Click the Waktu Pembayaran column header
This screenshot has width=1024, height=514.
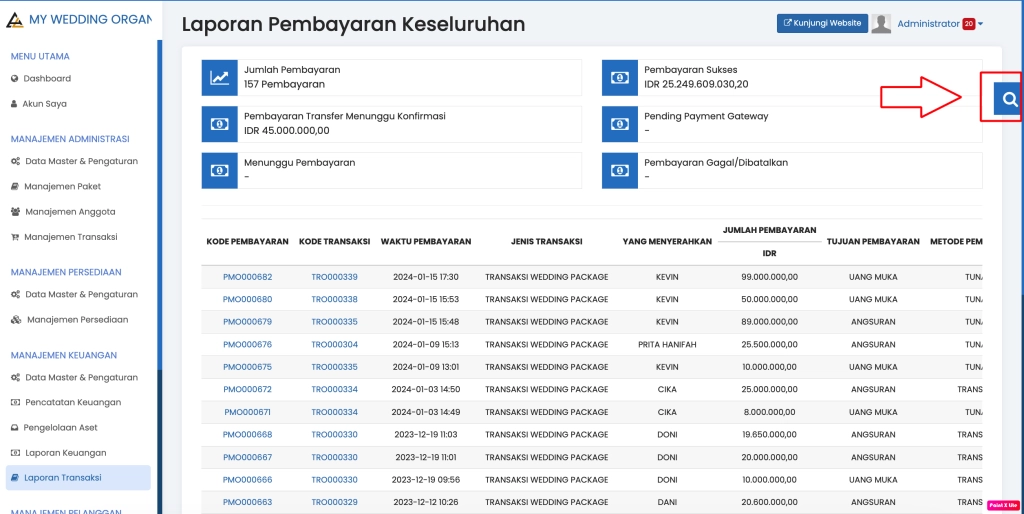pyautogui.click(x=426, y=242)
